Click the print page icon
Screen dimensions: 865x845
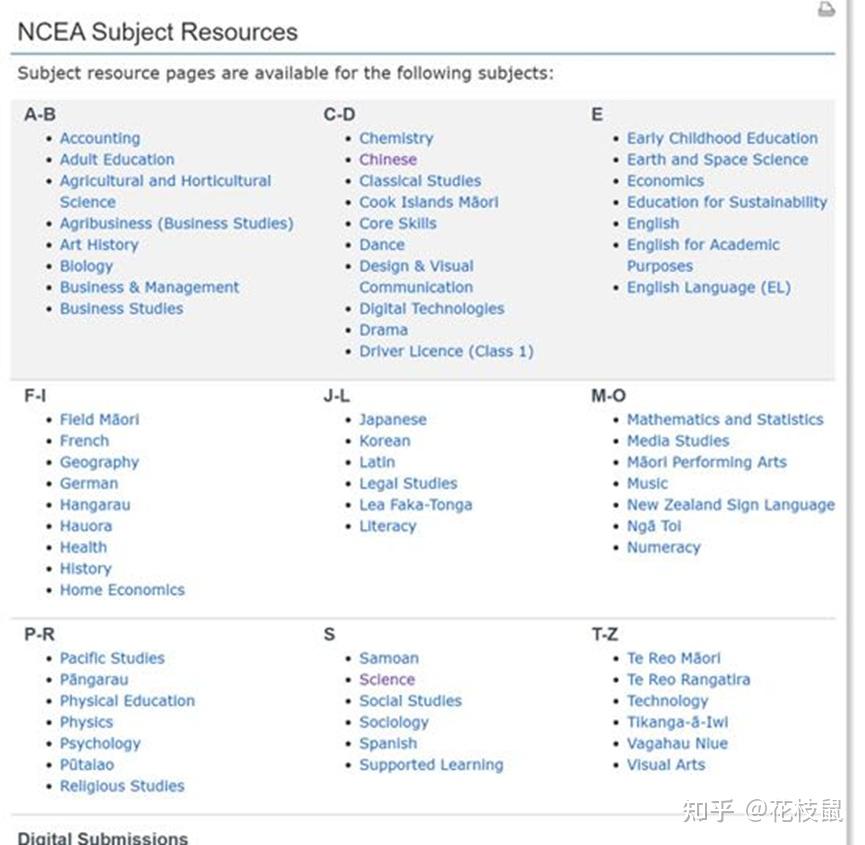point(826,10)
